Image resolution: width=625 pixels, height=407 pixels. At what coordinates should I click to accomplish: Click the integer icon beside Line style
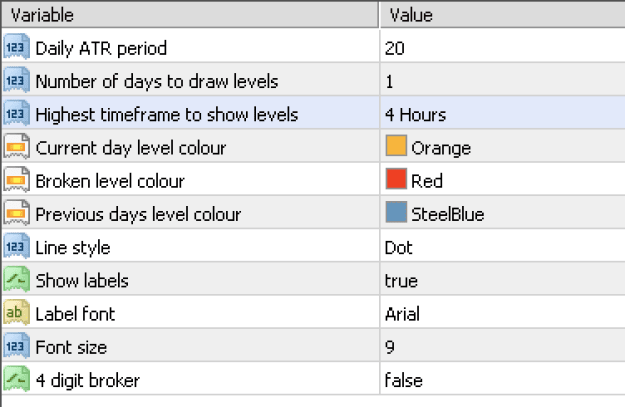tap(17, 247)
